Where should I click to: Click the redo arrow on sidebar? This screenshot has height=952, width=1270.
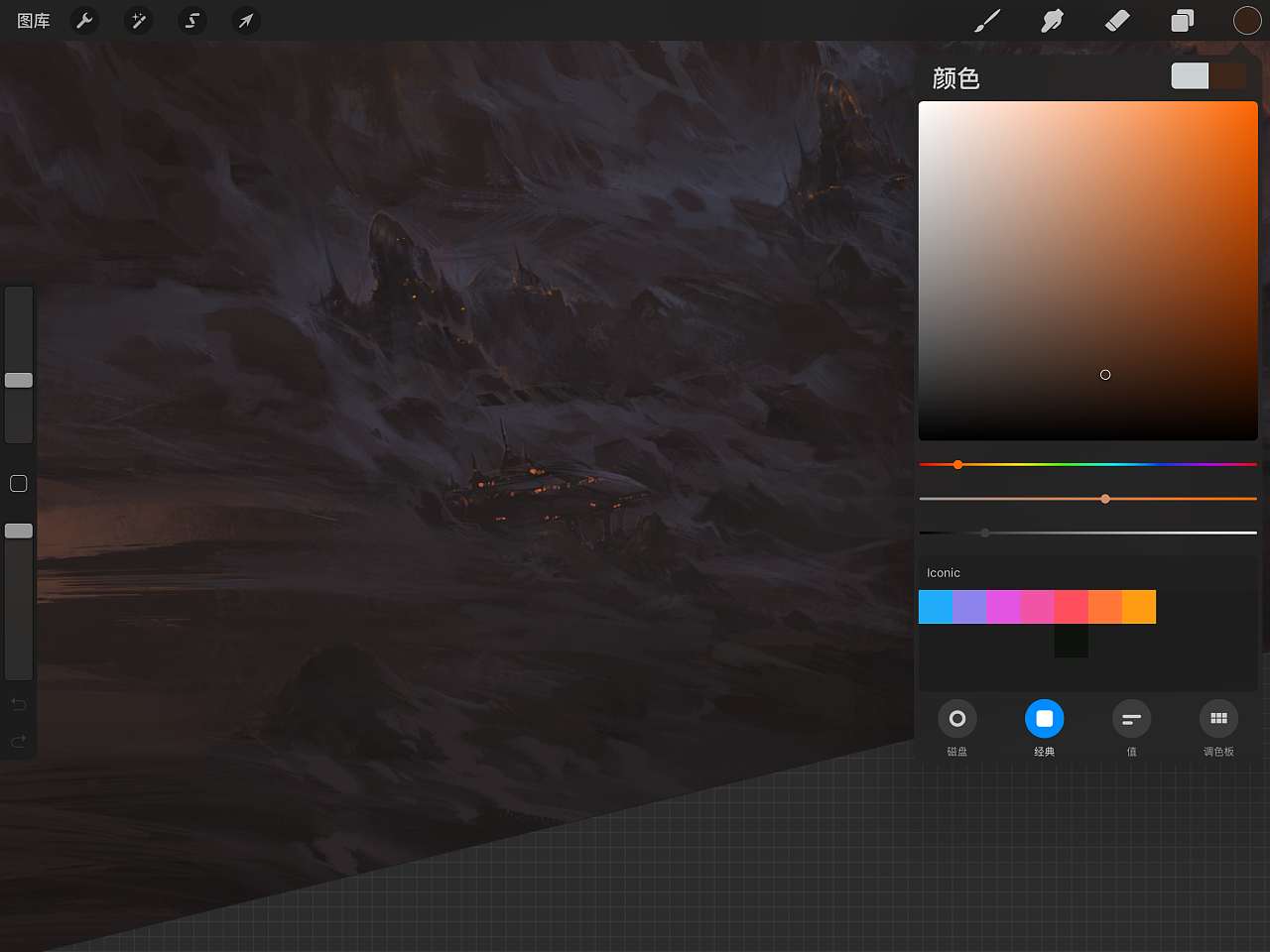(x=19, y=742)
